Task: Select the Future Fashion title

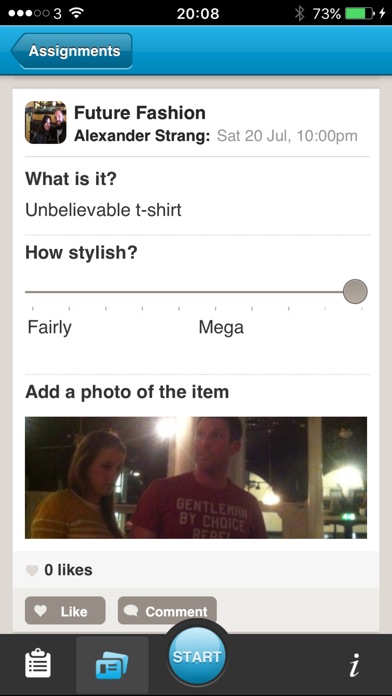Action: 139,113
